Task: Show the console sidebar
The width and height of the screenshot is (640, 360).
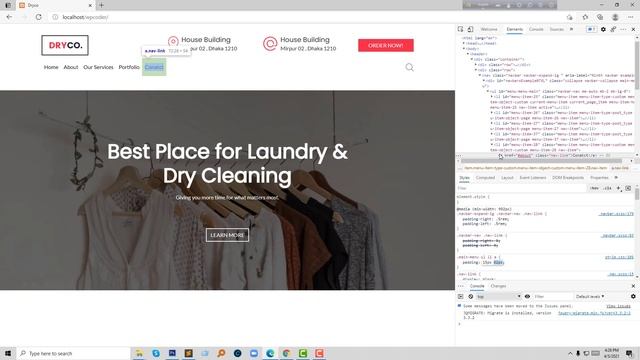Action: coord(460,296)
